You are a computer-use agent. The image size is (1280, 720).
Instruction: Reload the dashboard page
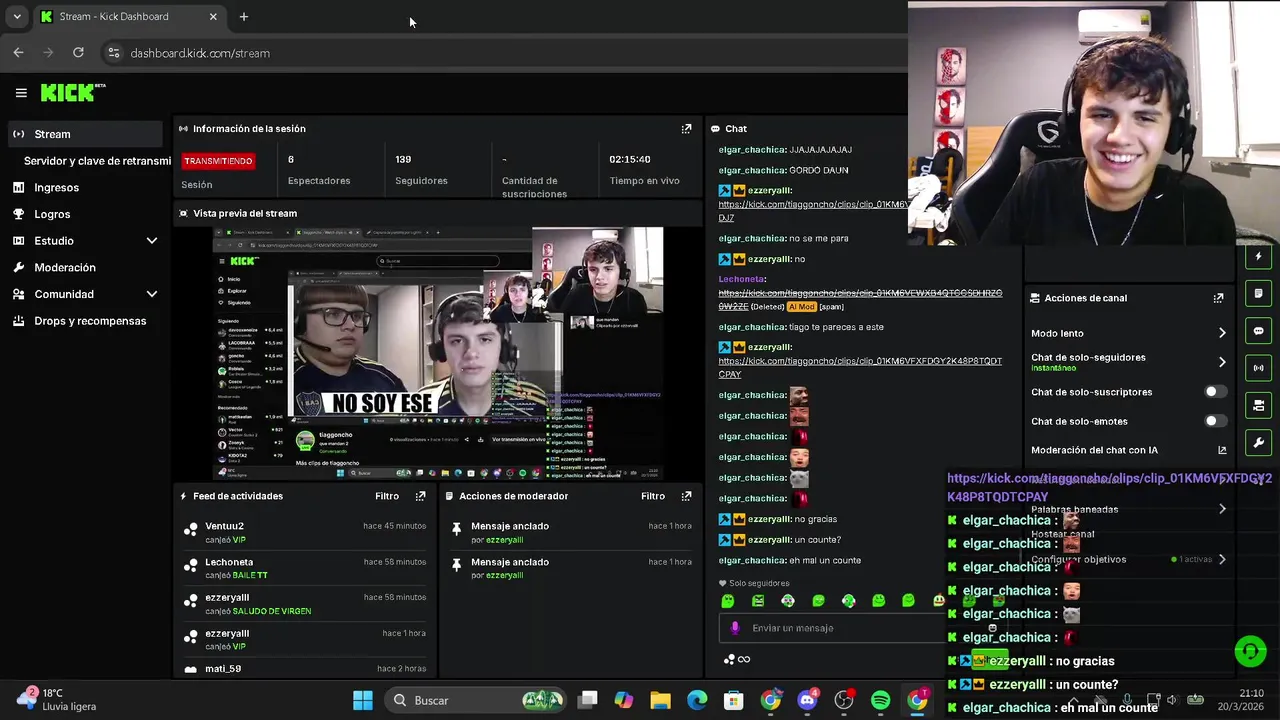78,53
